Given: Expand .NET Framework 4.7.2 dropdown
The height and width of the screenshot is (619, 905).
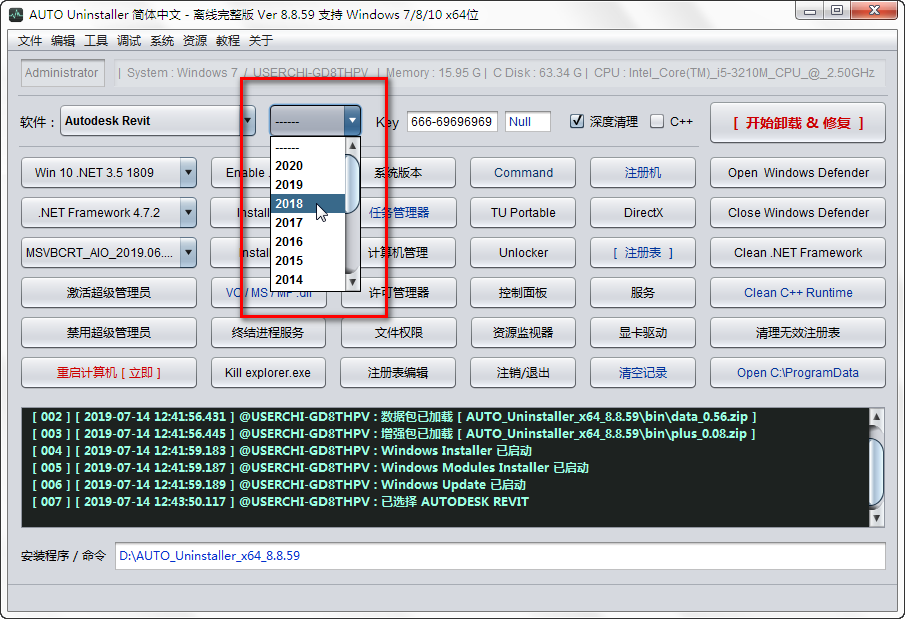Looking at the screenshot, I should [x=188, y=212].
